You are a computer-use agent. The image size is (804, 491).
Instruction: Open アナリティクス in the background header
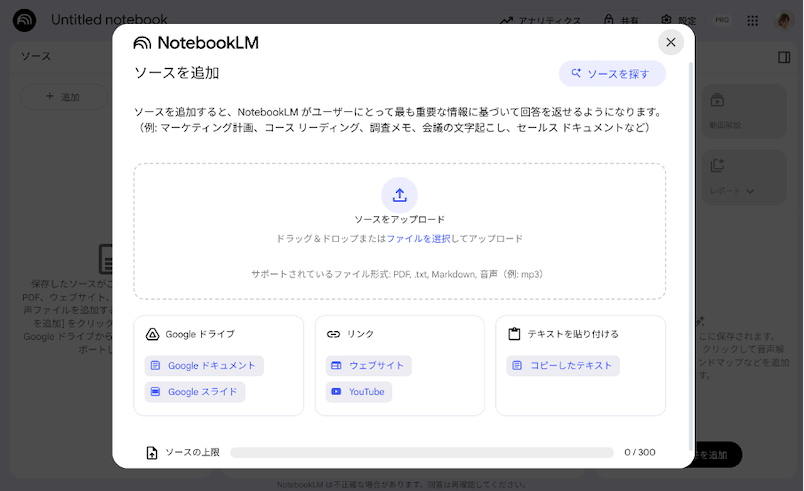pyautogui.click(x=540, y=21)
